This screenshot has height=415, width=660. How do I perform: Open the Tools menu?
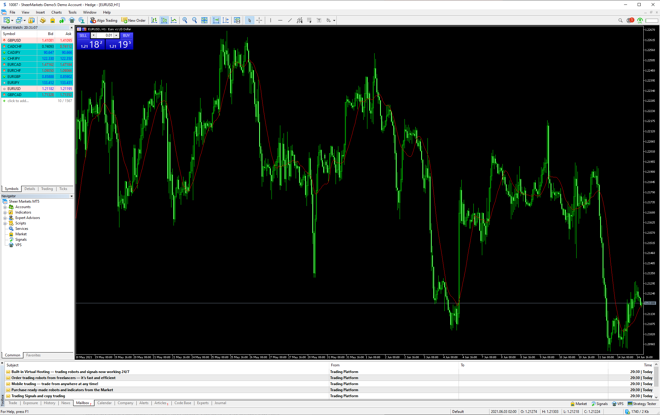(x=72, y=12)
